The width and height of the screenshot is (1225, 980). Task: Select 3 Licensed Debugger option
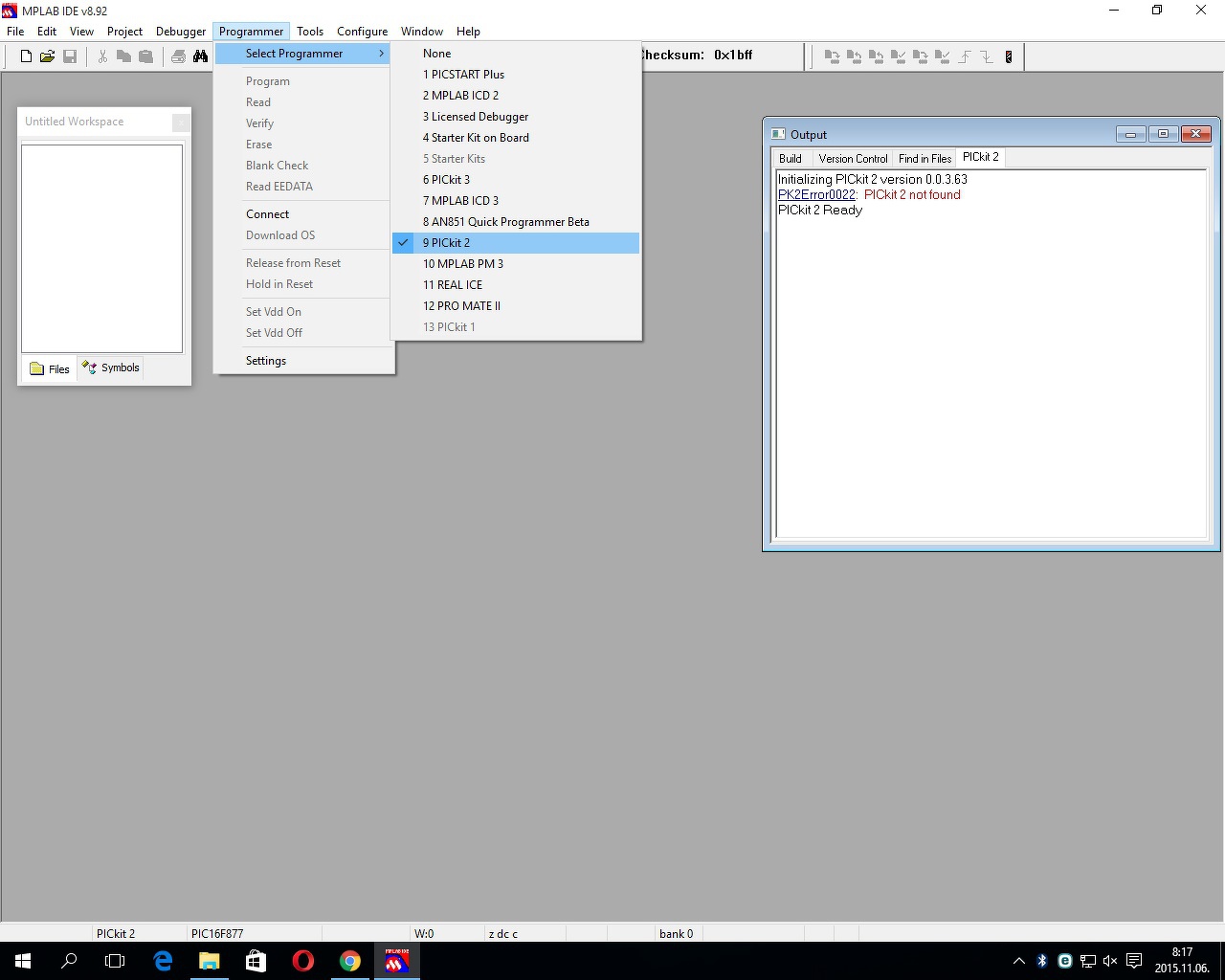[516, 117]
